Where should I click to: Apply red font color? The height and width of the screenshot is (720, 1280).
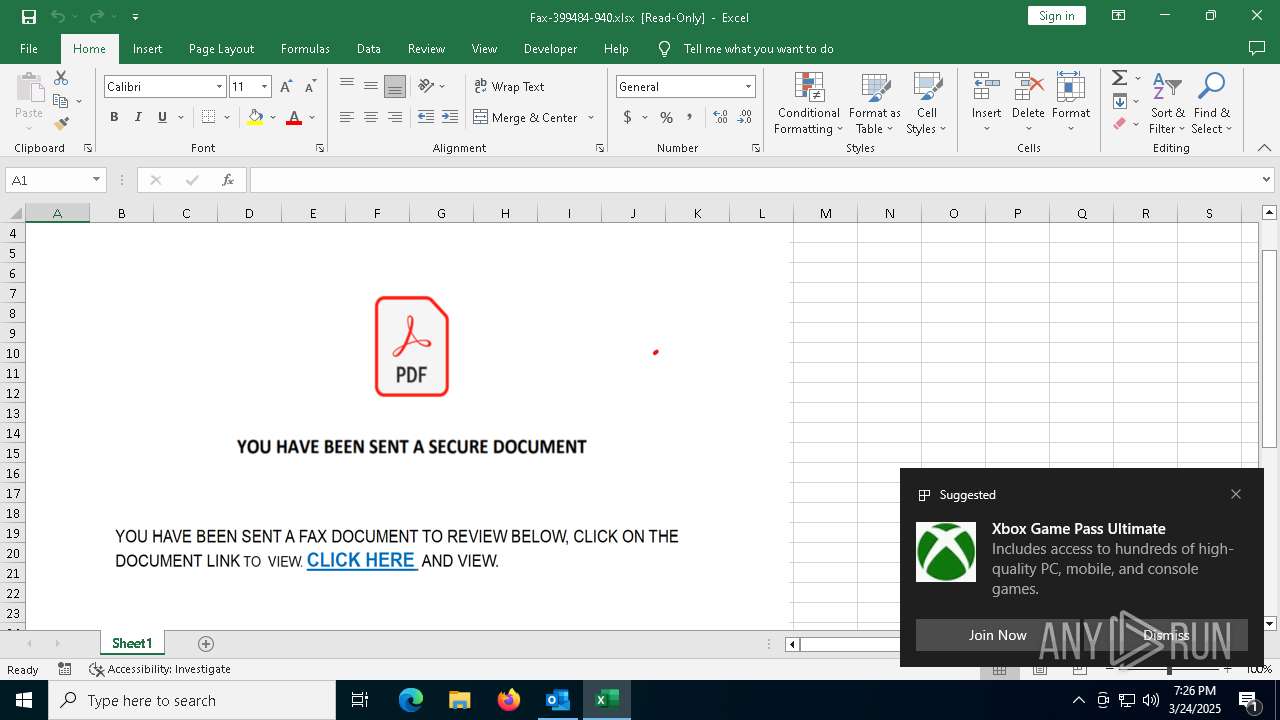[294, 117]
